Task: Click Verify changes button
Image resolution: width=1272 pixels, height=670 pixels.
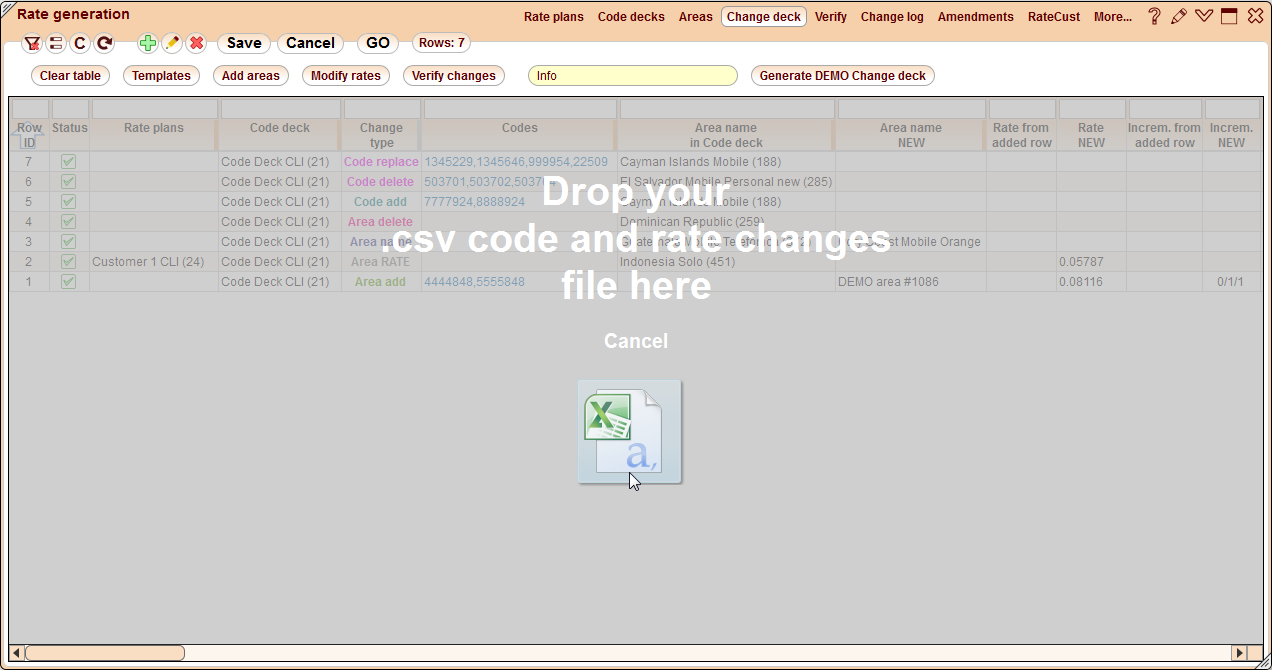Action: [x=453, y=75]
